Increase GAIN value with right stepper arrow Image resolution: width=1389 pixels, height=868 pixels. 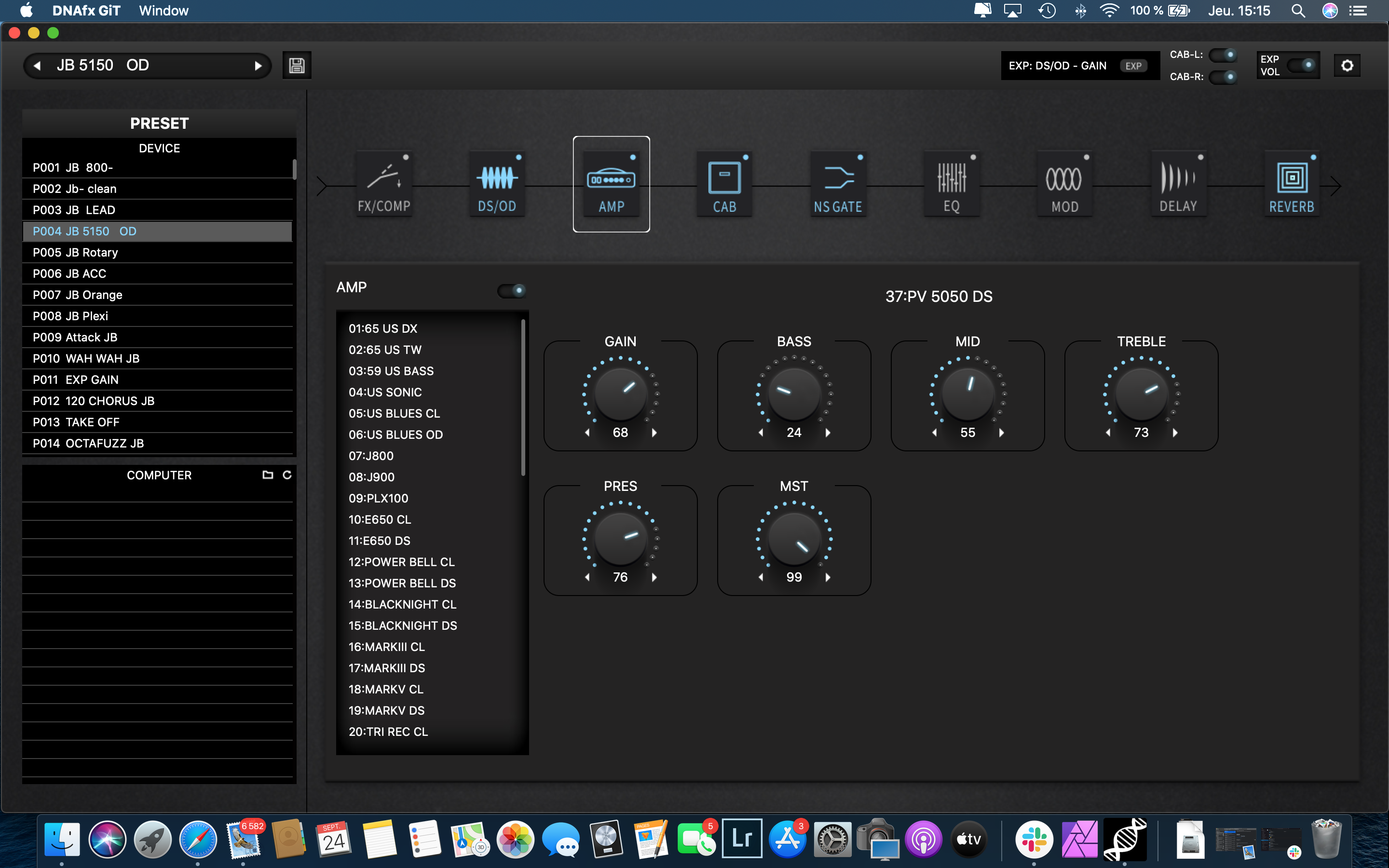(654, 433)
